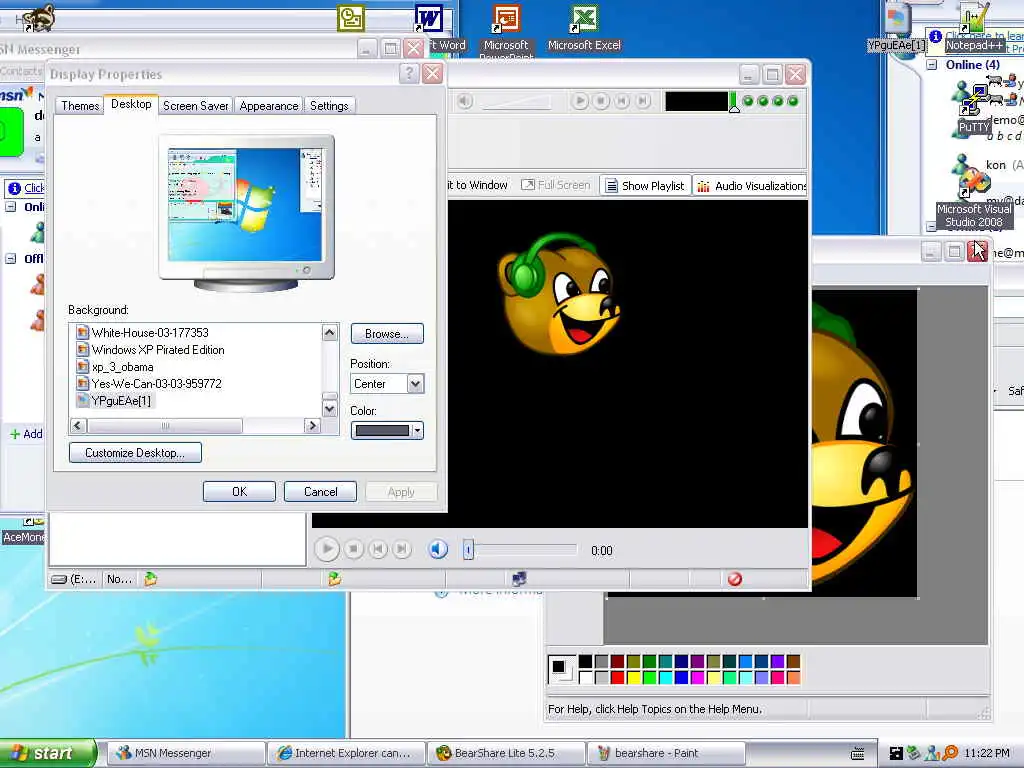Click background list scroll up arrow
Image resolution: width=1024 pixels, height=768 pixels.
coord(330,332)
